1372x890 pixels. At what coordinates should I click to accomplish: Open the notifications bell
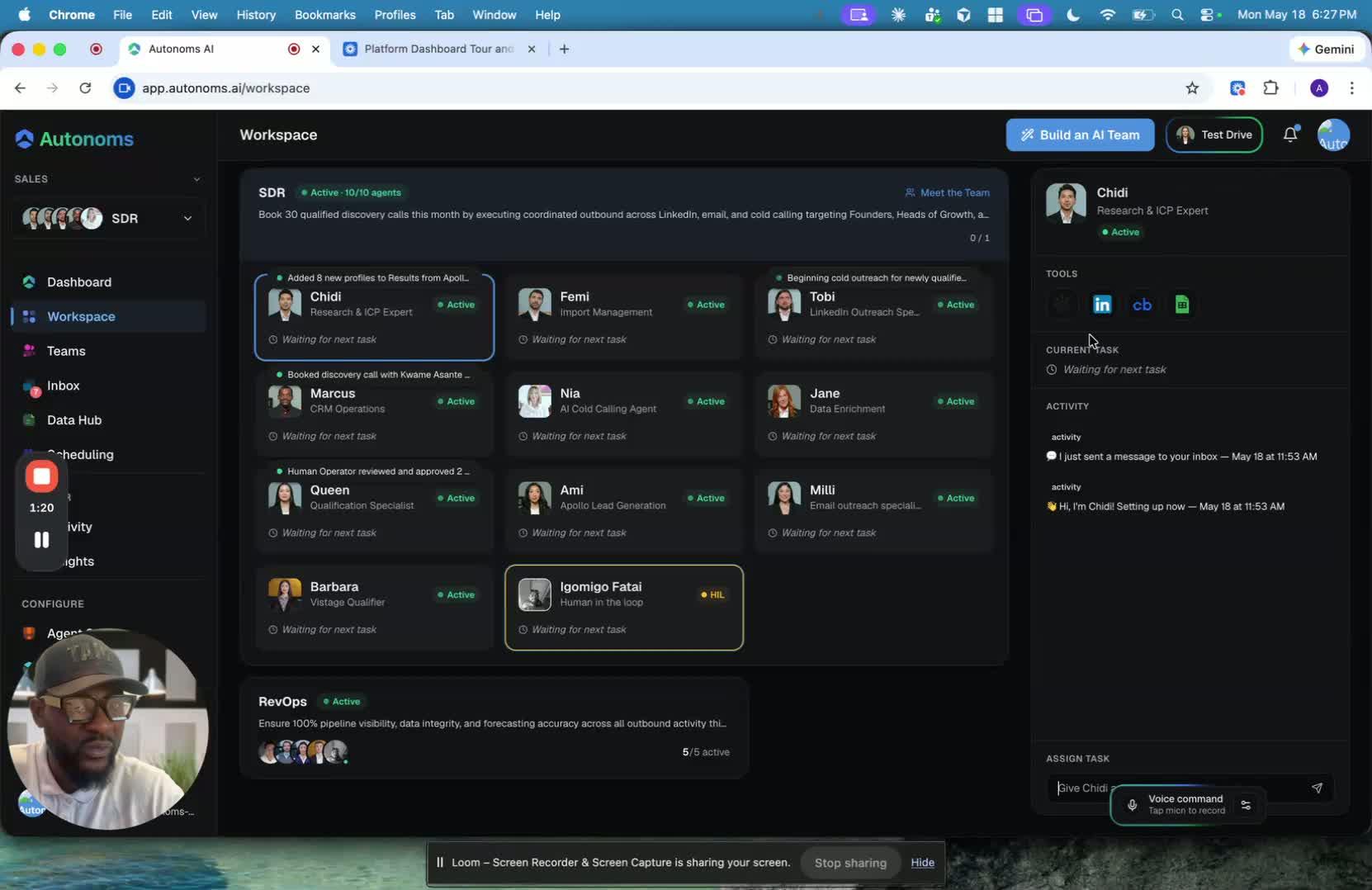[x=1290, y=135]
